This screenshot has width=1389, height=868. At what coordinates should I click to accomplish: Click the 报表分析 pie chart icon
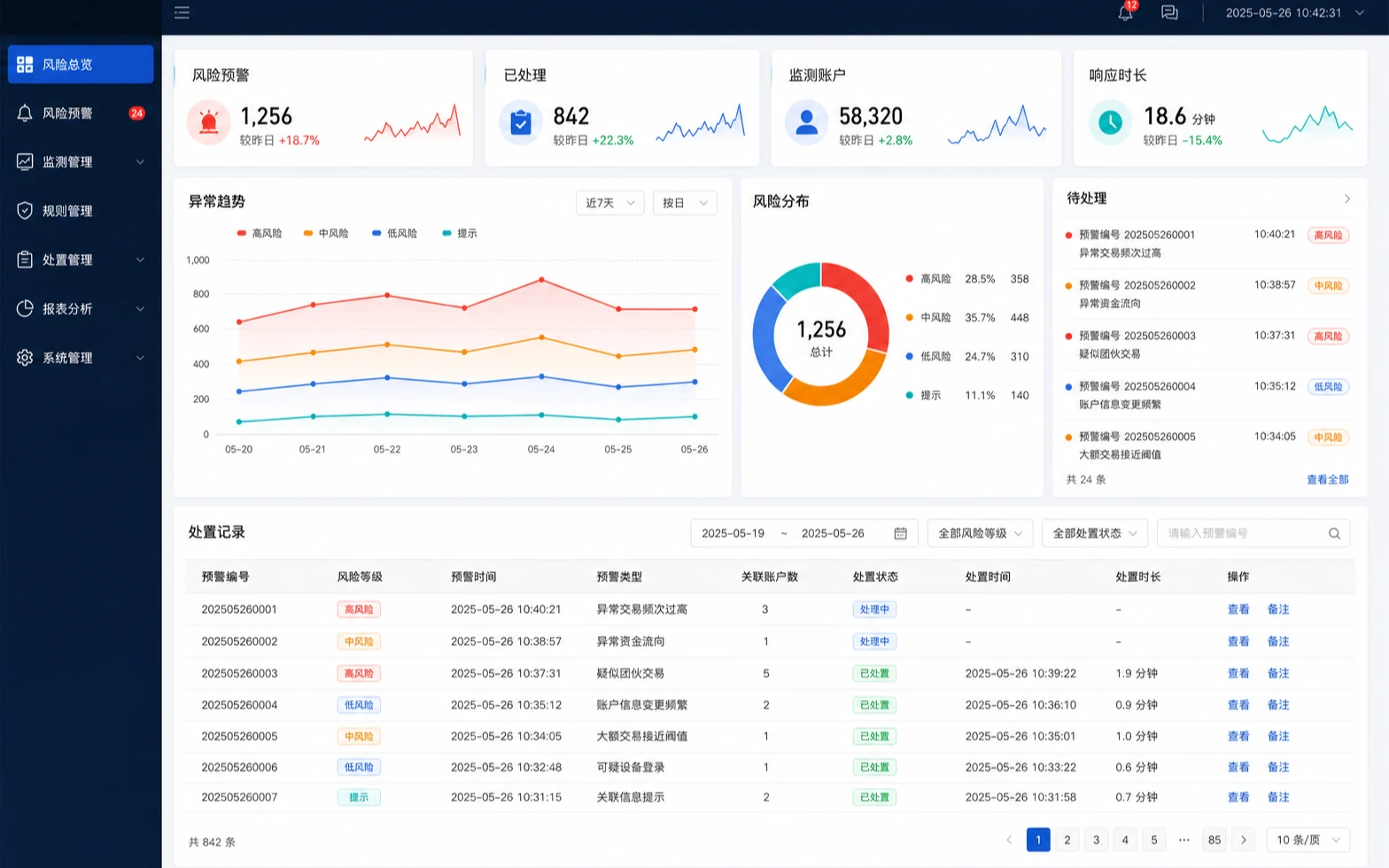[25, 308]
